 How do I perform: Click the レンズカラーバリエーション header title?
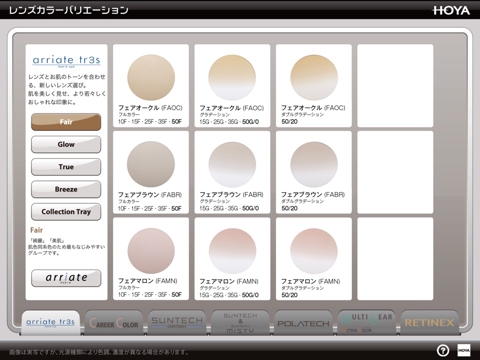pyautogui.click(x=68, y=10)
